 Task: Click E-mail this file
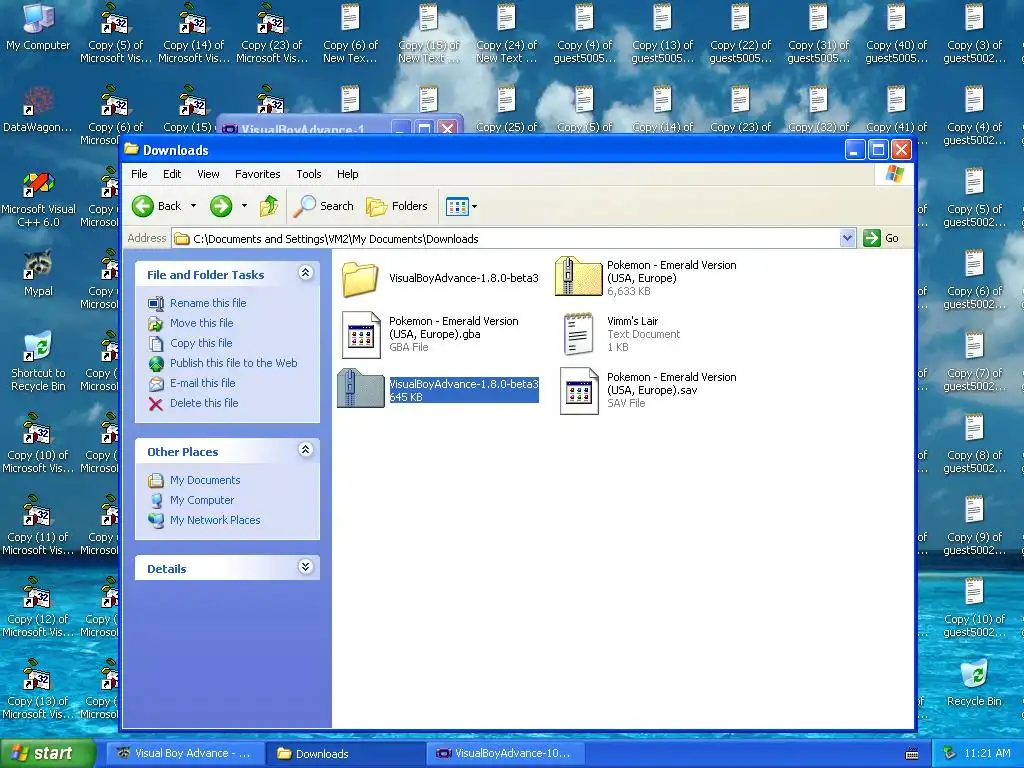[x=202, y=383]
